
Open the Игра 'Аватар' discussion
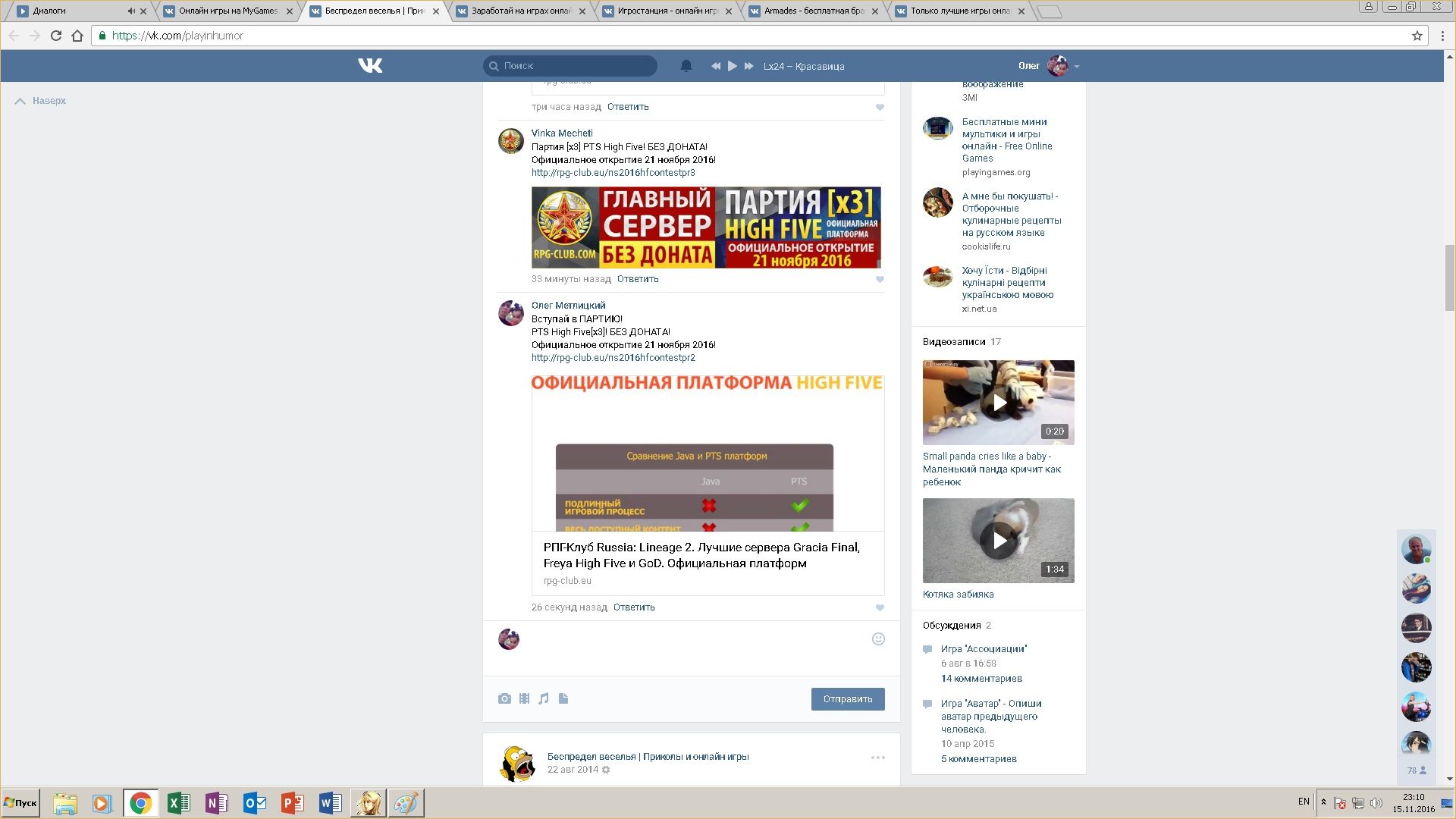click(x=991, y=717)
